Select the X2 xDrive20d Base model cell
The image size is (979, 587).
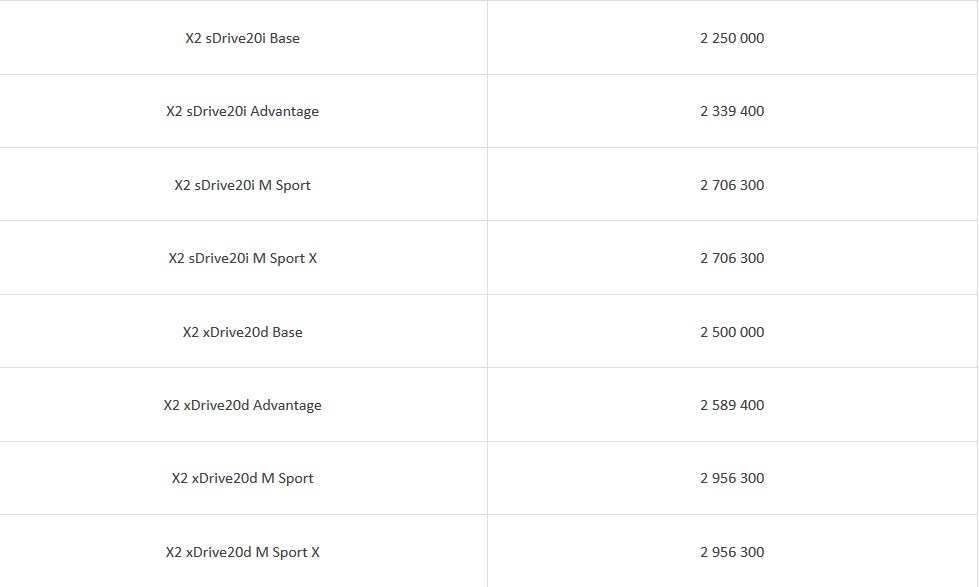pyautogui.click(x=242, y=332)
